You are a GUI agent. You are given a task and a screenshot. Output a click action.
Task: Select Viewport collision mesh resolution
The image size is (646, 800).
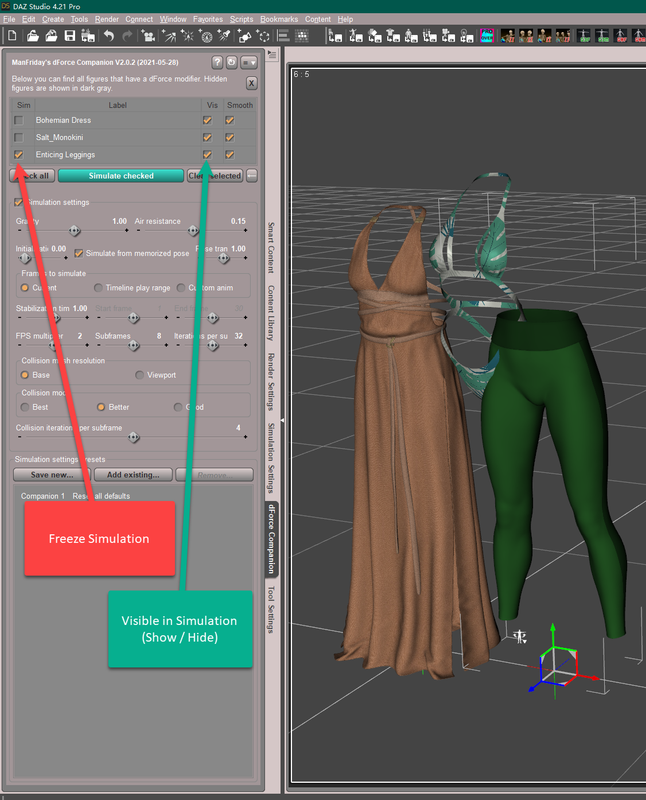tap(139, 375)
